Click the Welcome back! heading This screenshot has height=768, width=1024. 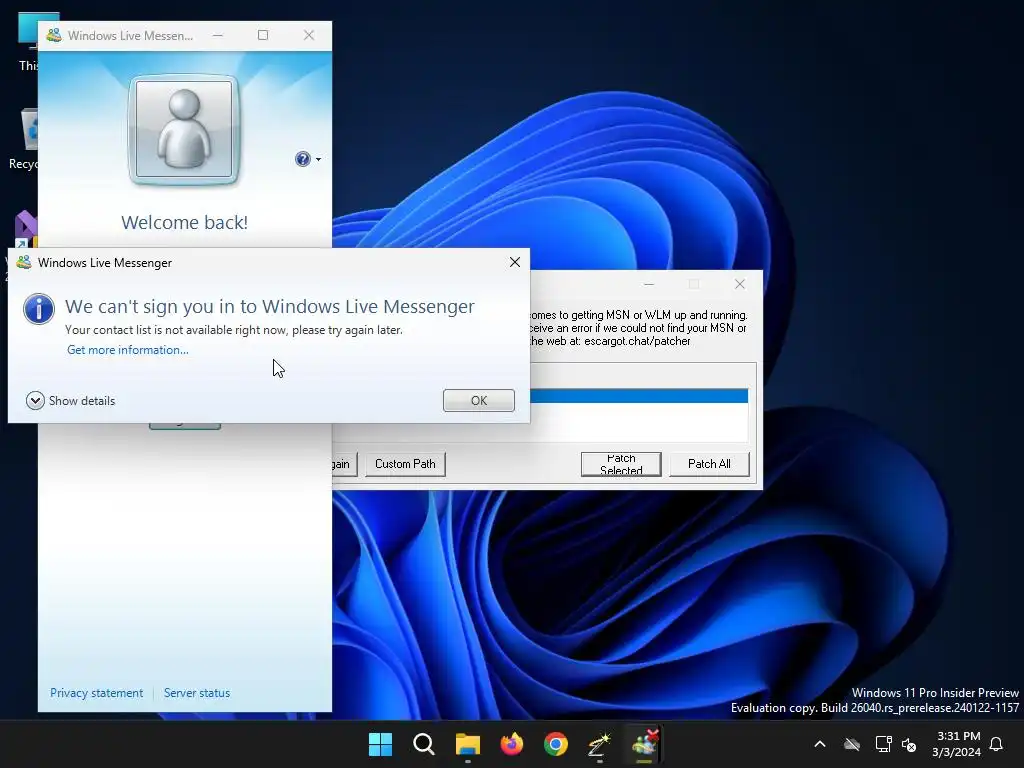(x=184, y=222)
